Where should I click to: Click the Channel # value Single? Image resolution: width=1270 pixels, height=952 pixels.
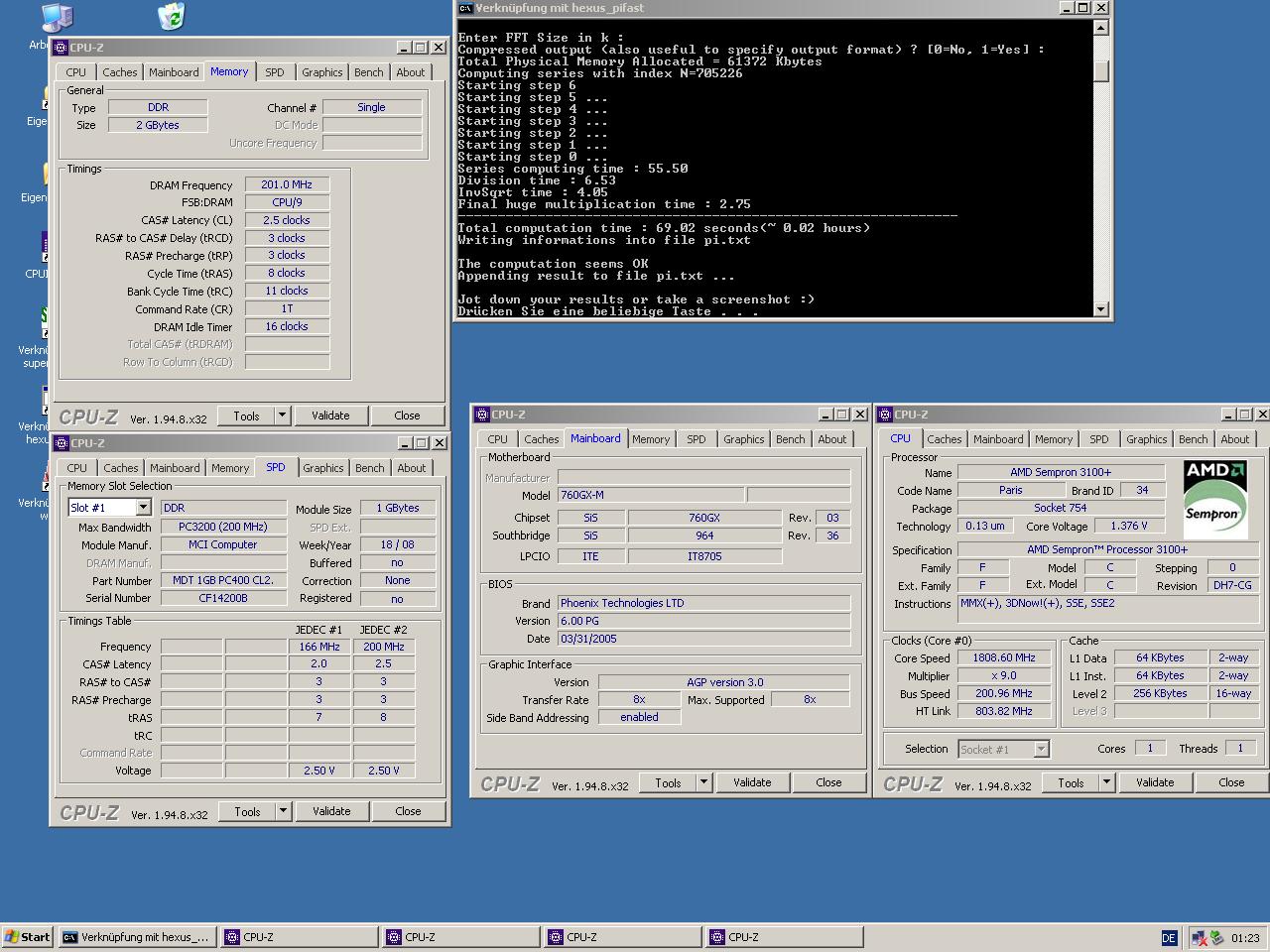pyautogui.click(x=371, y=107)
